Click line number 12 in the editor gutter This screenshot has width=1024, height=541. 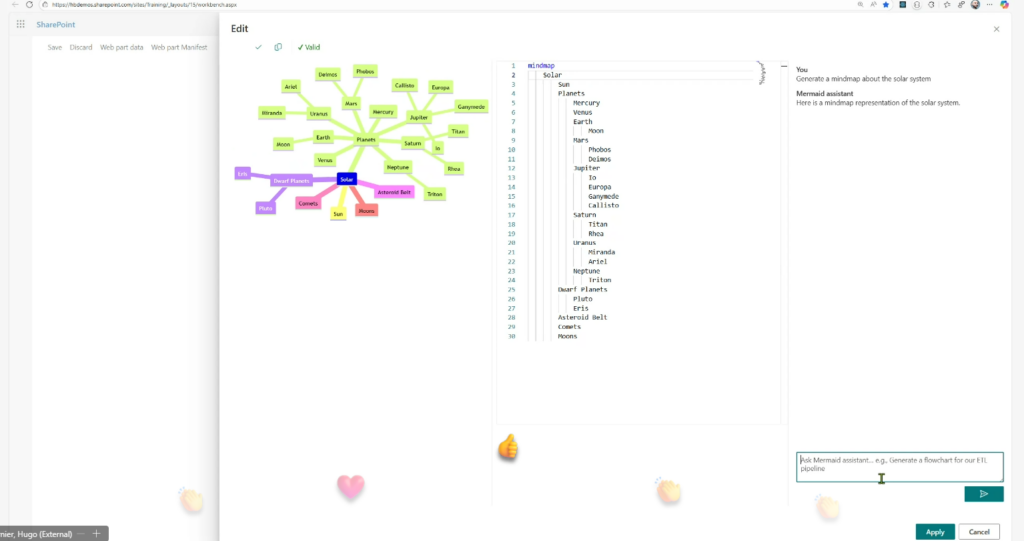[x=511, y=168]
